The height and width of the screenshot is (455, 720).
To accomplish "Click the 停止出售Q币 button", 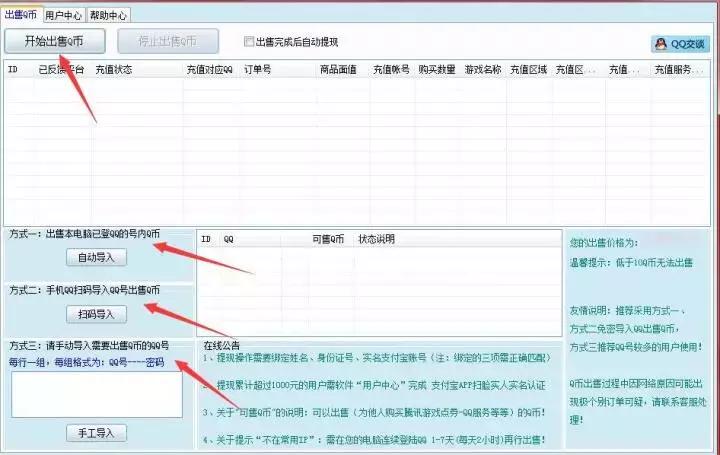I will pos(168,41).
